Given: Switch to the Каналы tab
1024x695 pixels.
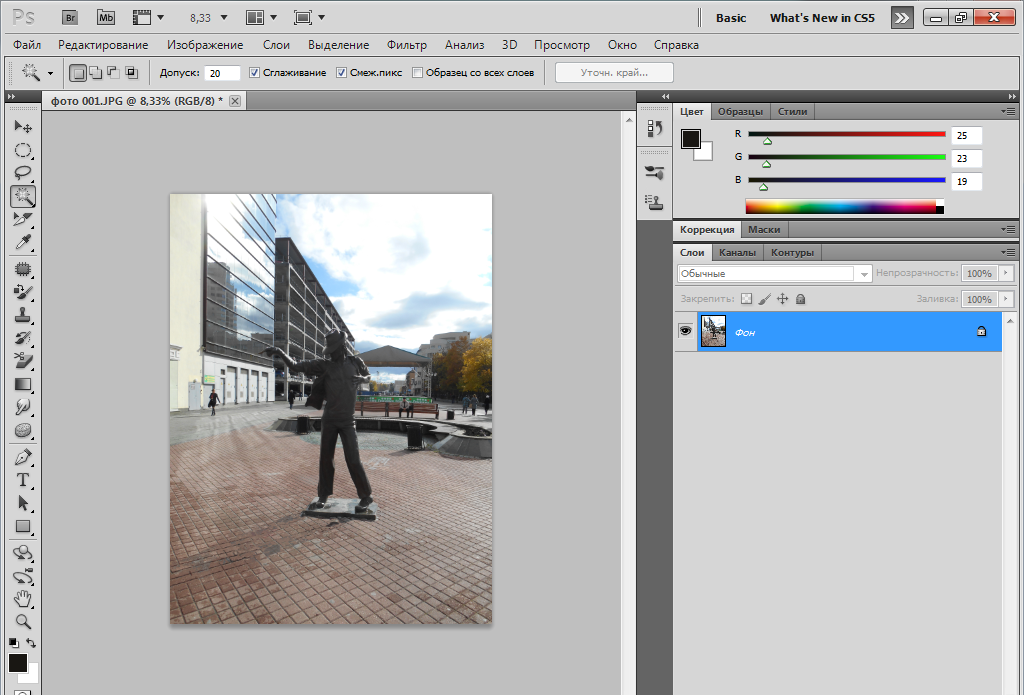Looking at the screenshot, I should click(737, 253).
